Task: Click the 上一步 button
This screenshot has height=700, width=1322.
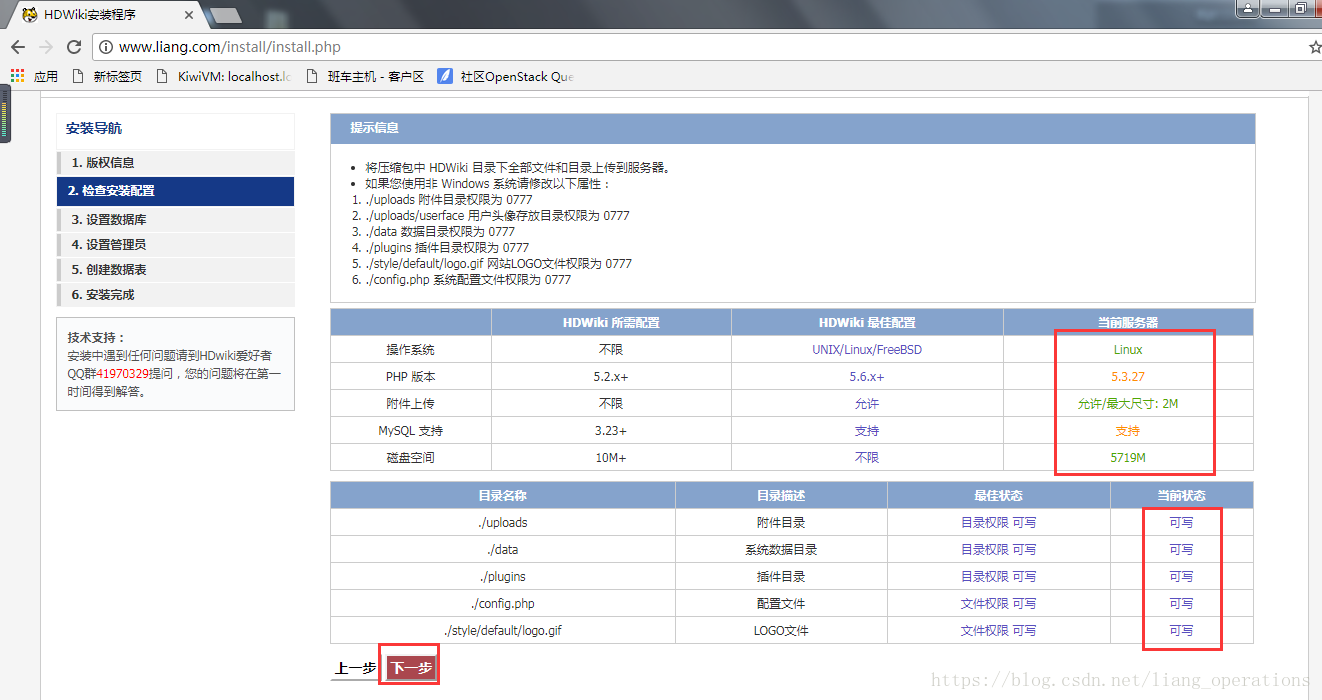Action: point(356,669)
